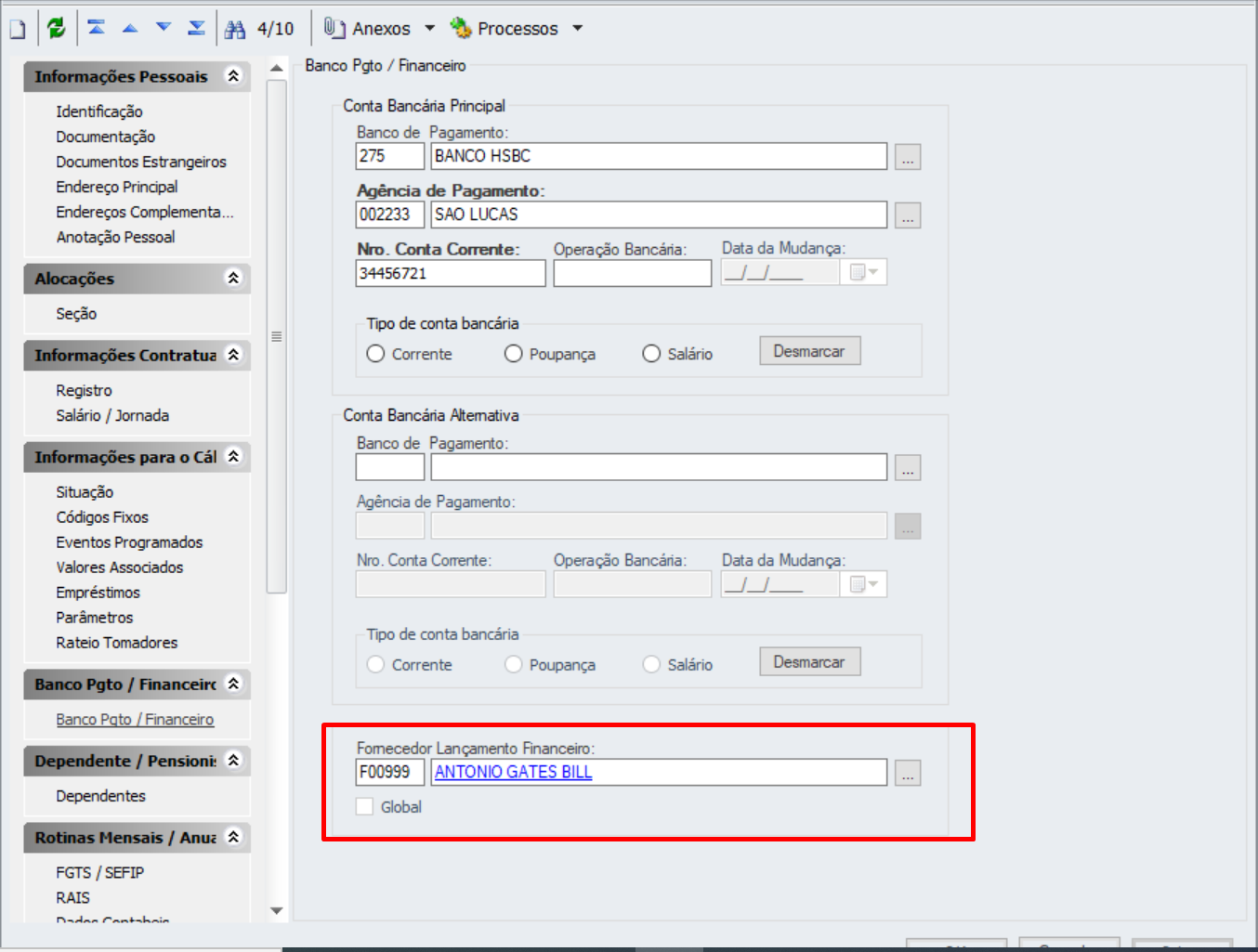Image resolution: width=1258 pixels, height=952 pixels.
Task: Open Situação page
Action: 85,492
